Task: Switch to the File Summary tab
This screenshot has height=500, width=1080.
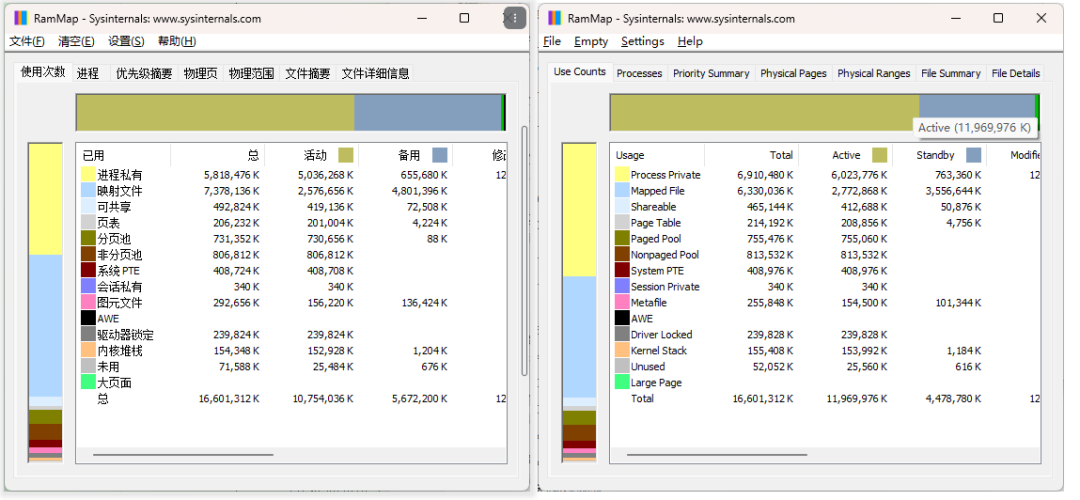Action: pos(951,73)
